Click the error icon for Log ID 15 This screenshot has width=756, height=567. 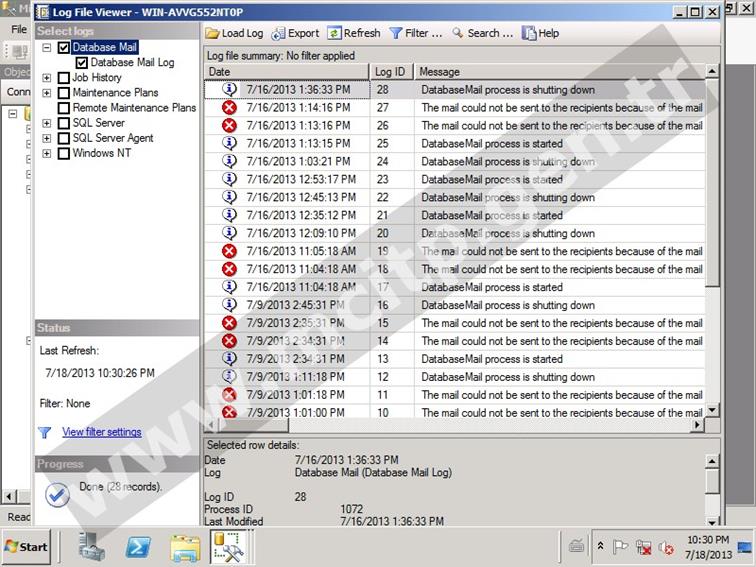230,323
